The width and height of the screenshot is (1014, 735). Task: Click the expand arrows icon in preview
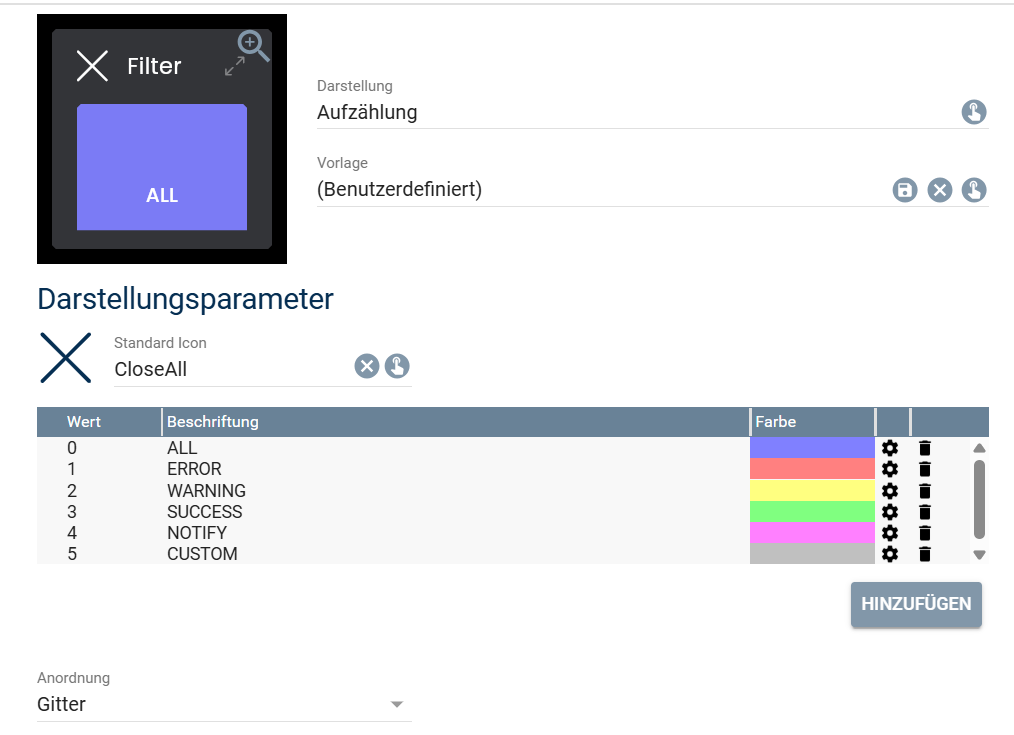pyautogui.click(x=235, y=67)
